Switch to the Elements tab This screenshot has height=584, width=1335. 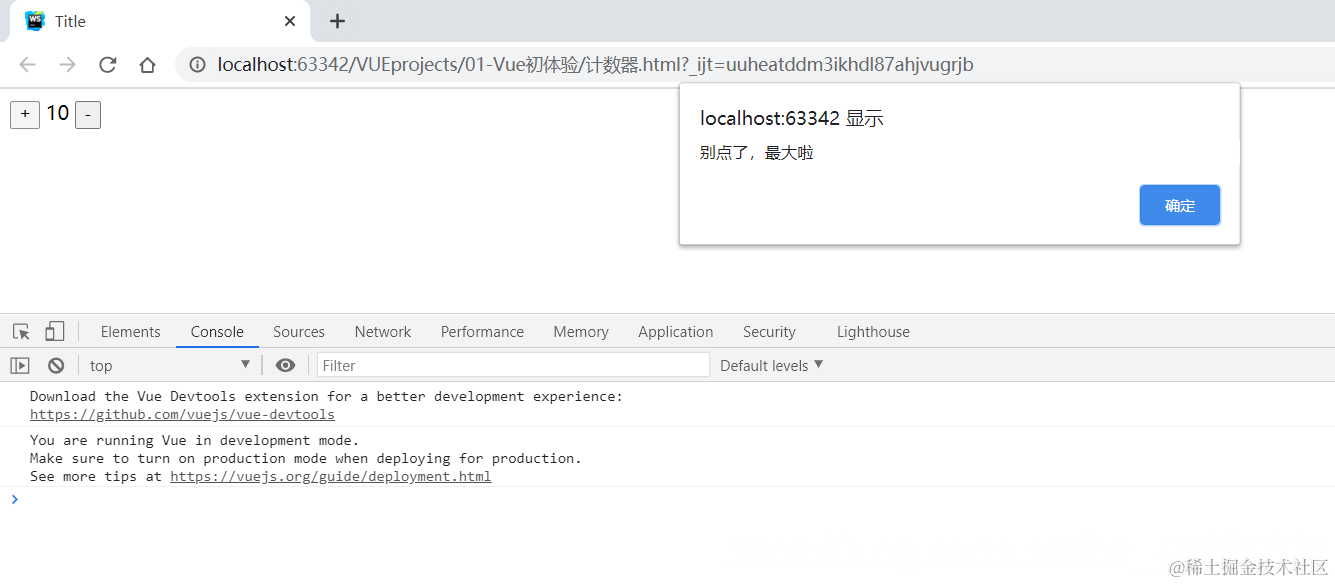(x=130, y=332)
